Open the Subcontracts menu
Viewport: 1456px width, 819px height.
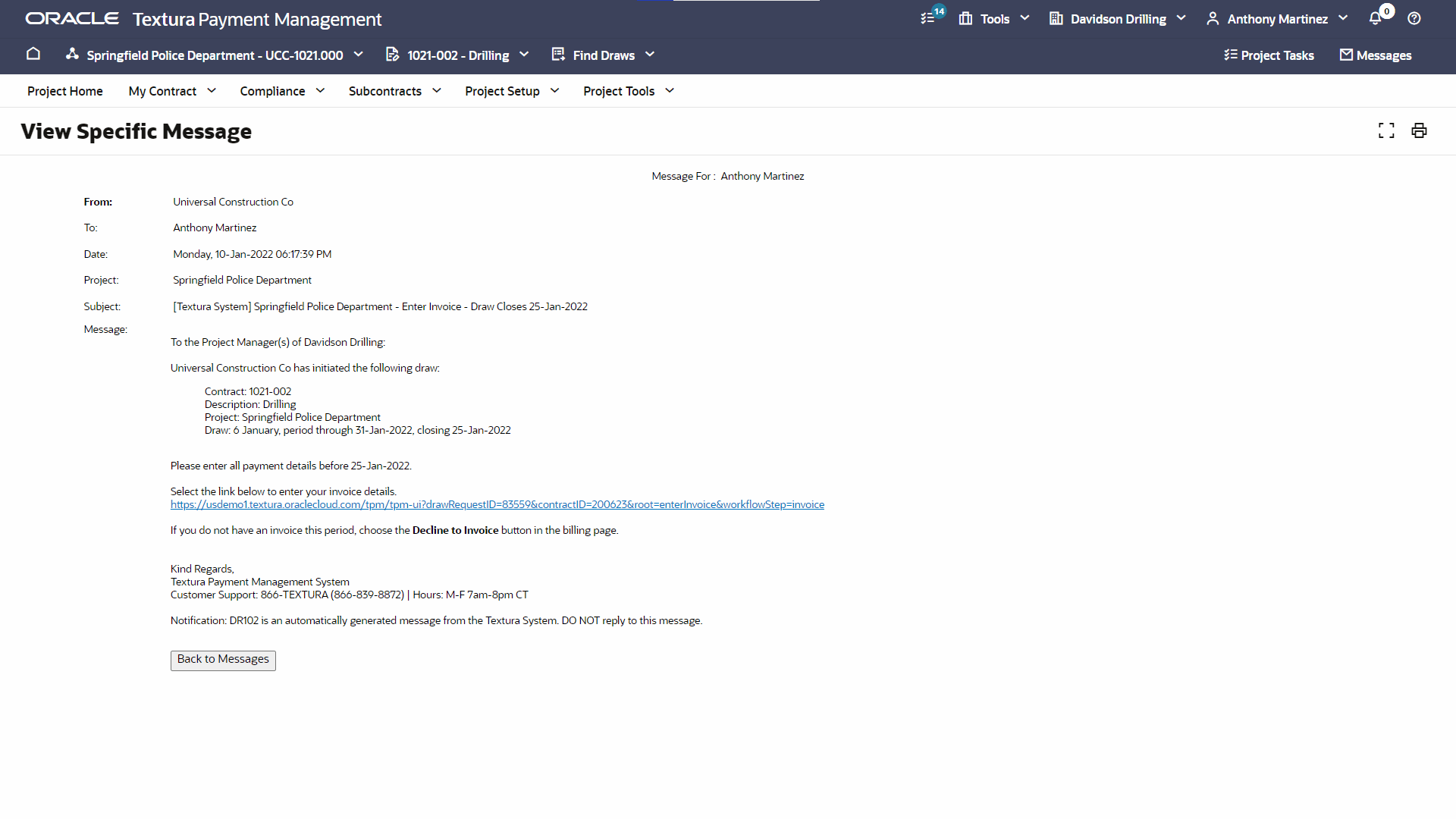[394, 91]
